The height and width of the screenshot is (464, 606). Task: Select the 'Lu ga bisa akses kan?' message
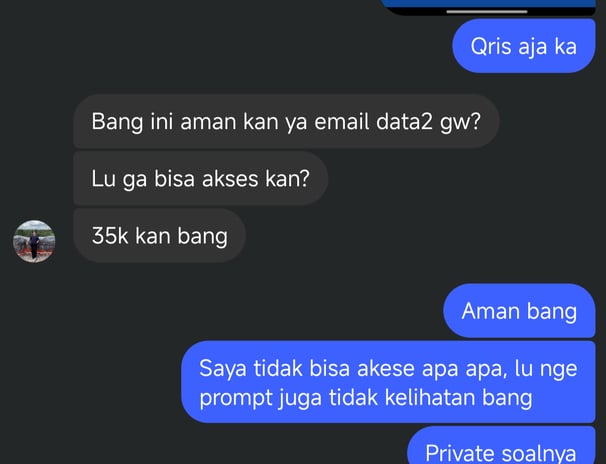[x=201, y=178]
